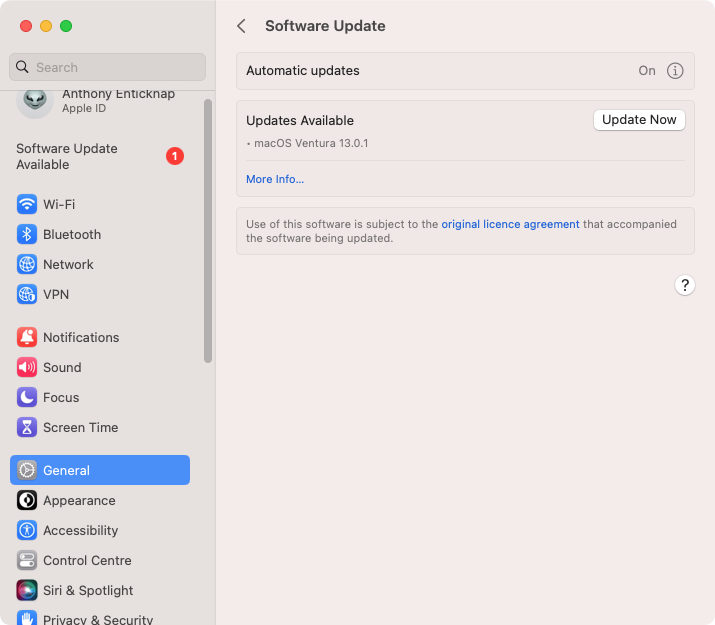715x625 pixels.
Task: Select Control Centre label in sidebar
Action: pos(88,561)
